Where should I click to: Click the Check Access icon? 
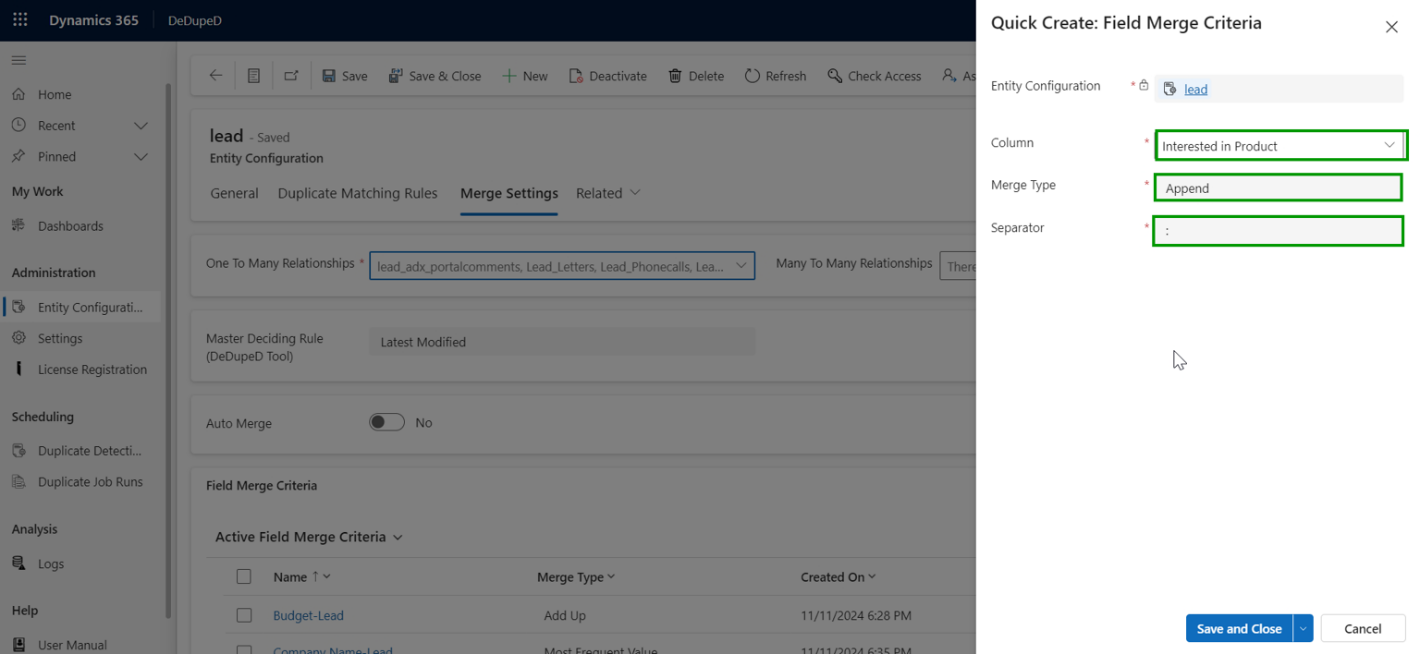point(835,76)
